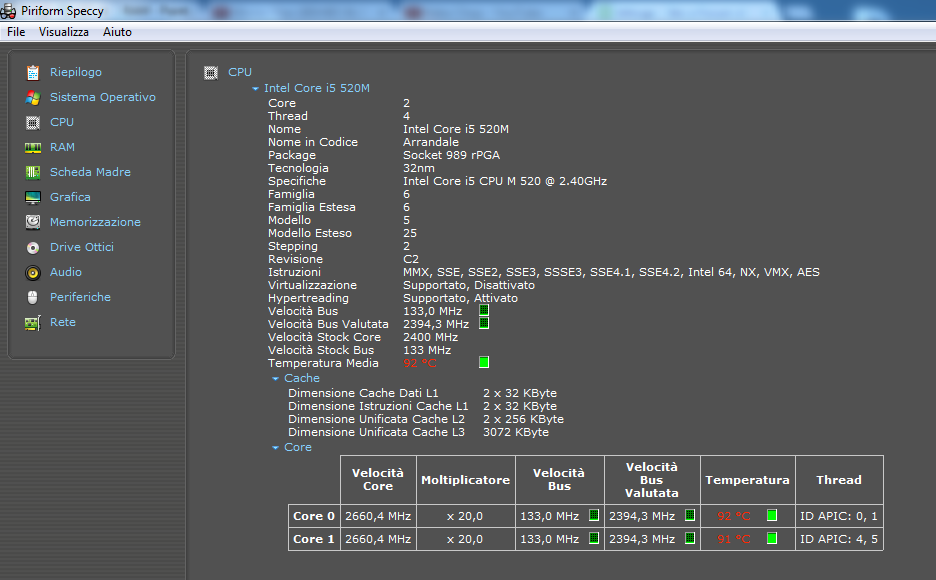
Task: Click the Core section heading
Action: [x=298, y=448]
